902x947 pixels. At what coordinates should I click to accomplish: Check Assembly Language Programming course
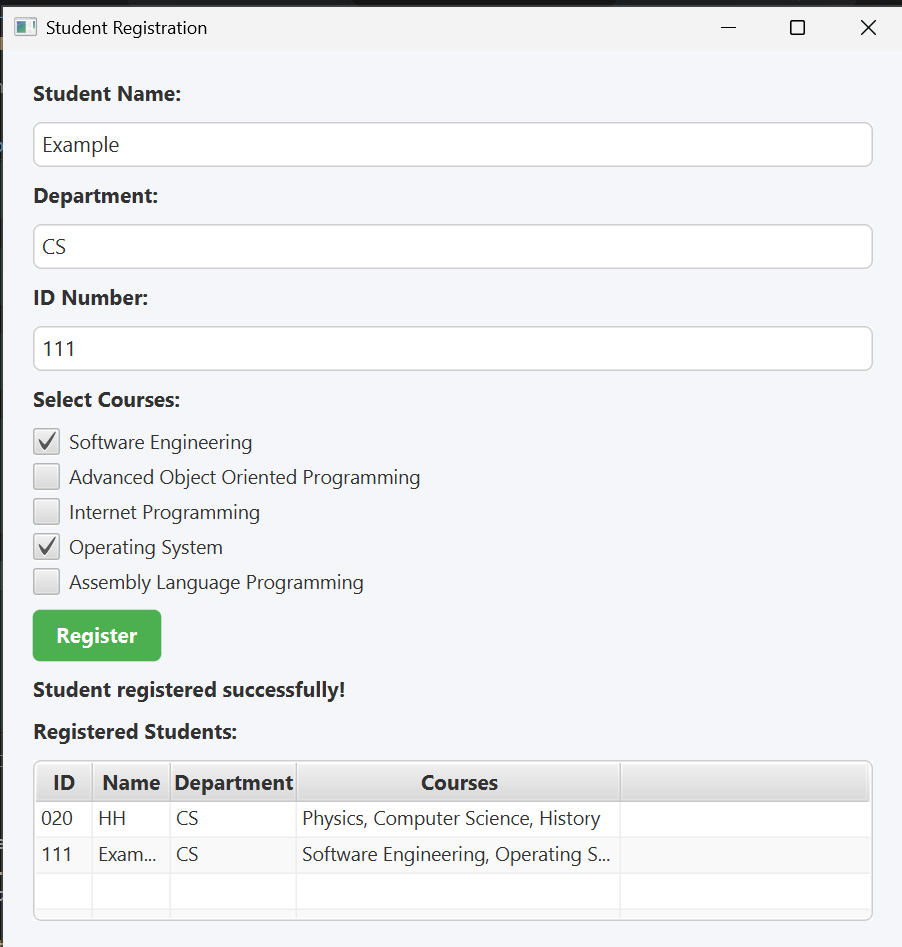[47, 582]
